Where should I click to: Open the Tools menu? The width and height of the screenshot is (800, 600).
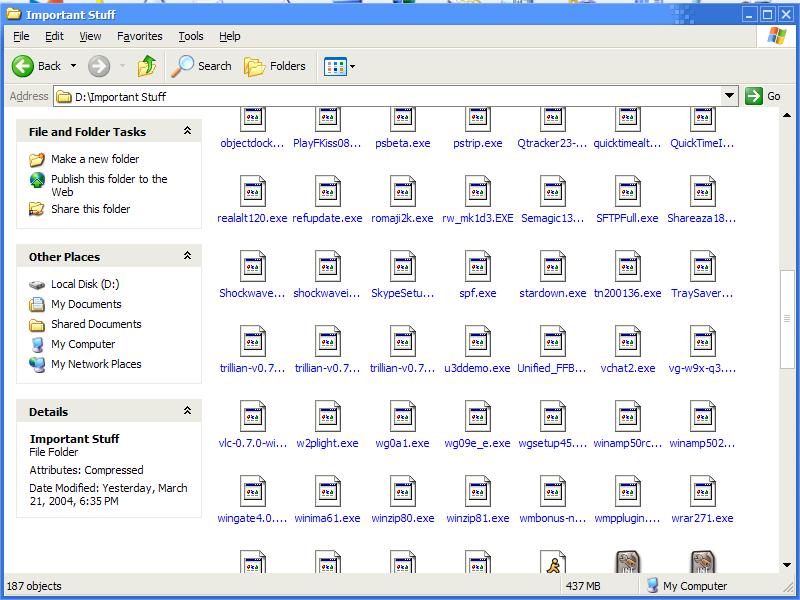(x=191, y=36)
